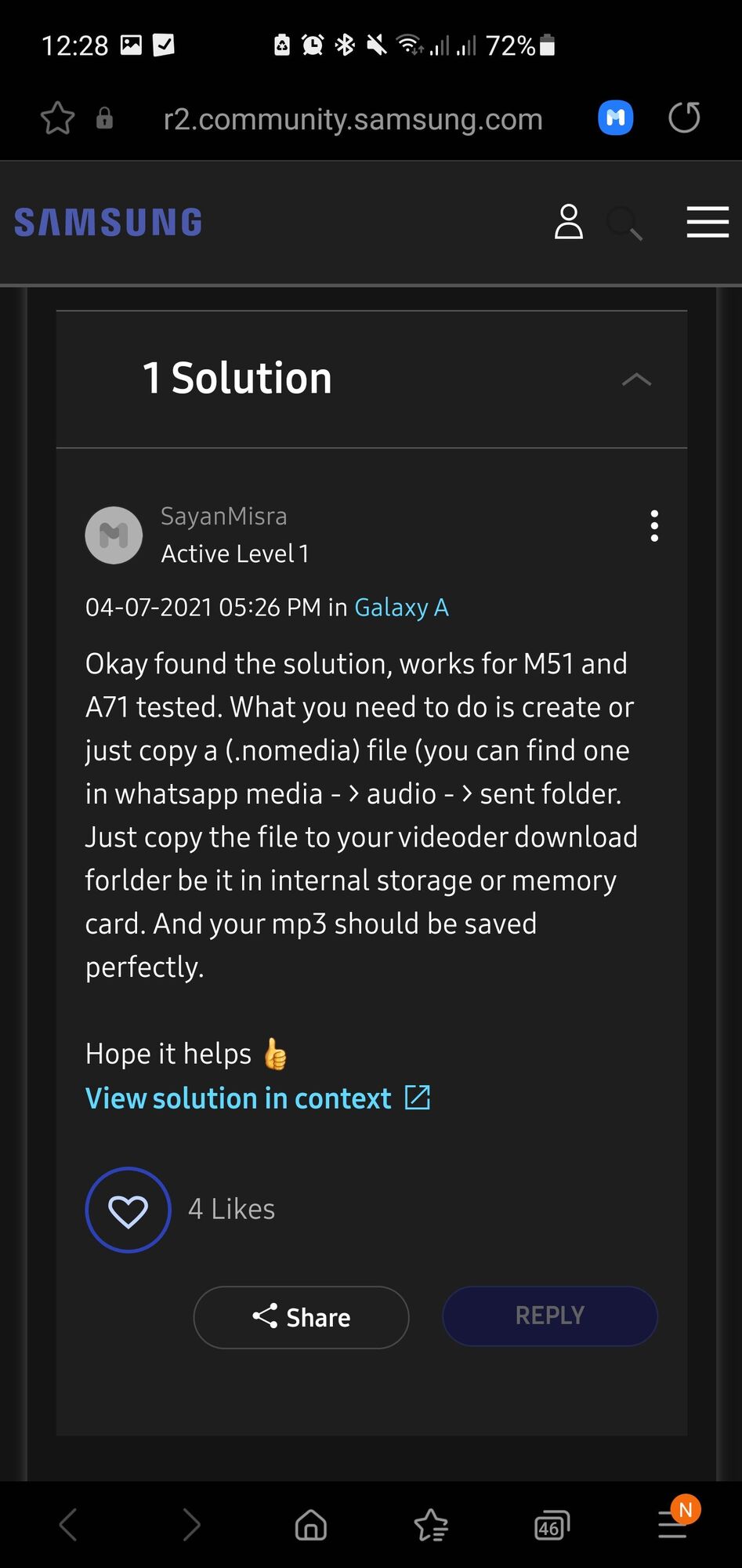Open SayanMisra's profile avatar
Screen dimensions: 742x1568
coord(114,535)
